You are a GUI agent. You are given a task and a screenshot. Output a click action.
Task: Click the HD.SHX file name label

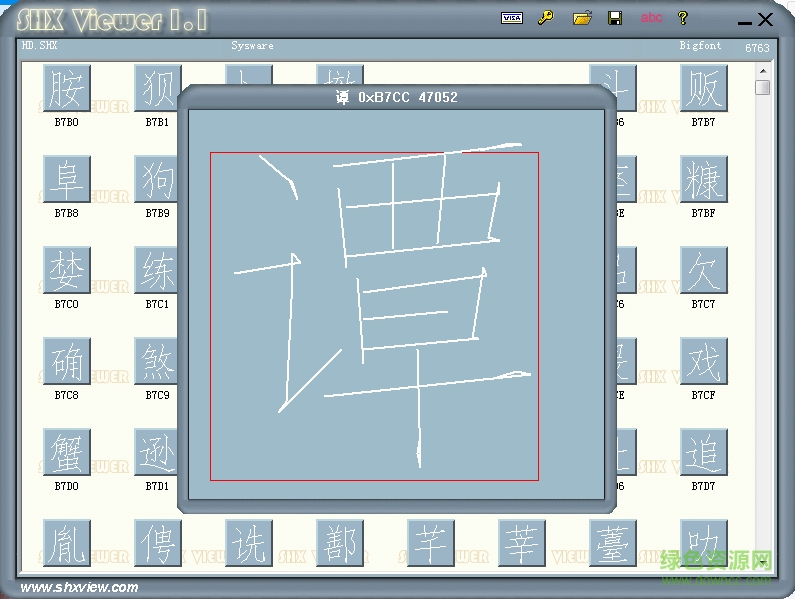tap(40, 46)
